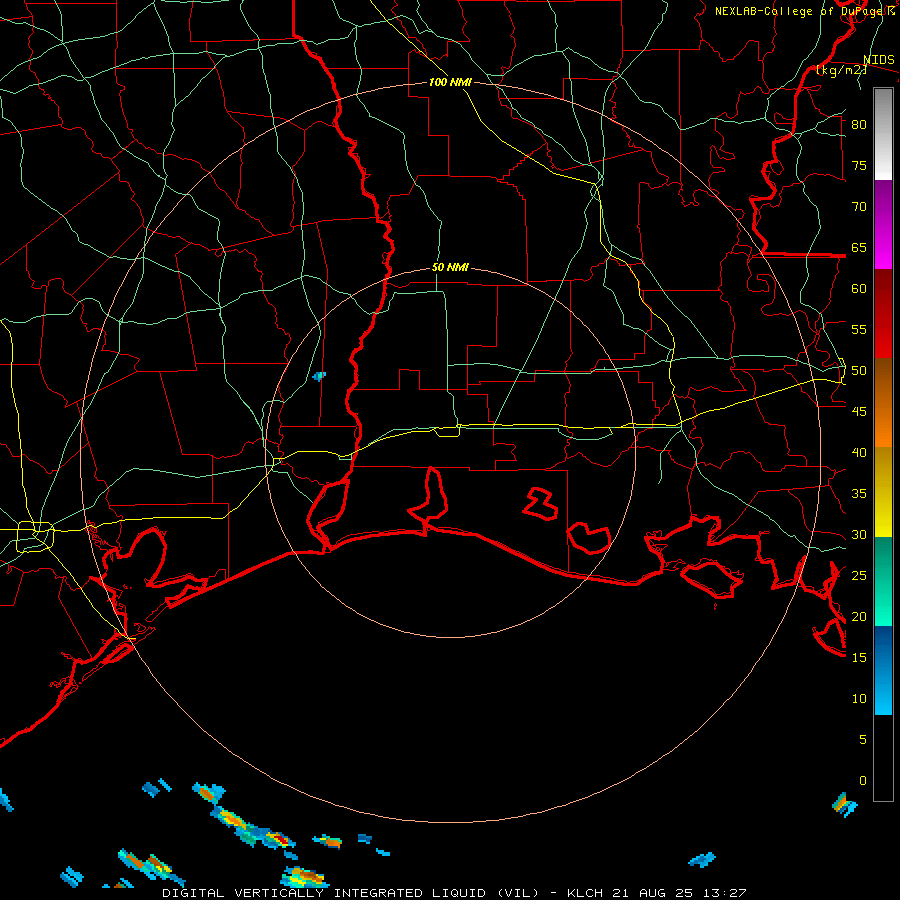The image size is (900, 900).
Task: Click the legend value 60
Action: tap(859, 289)
